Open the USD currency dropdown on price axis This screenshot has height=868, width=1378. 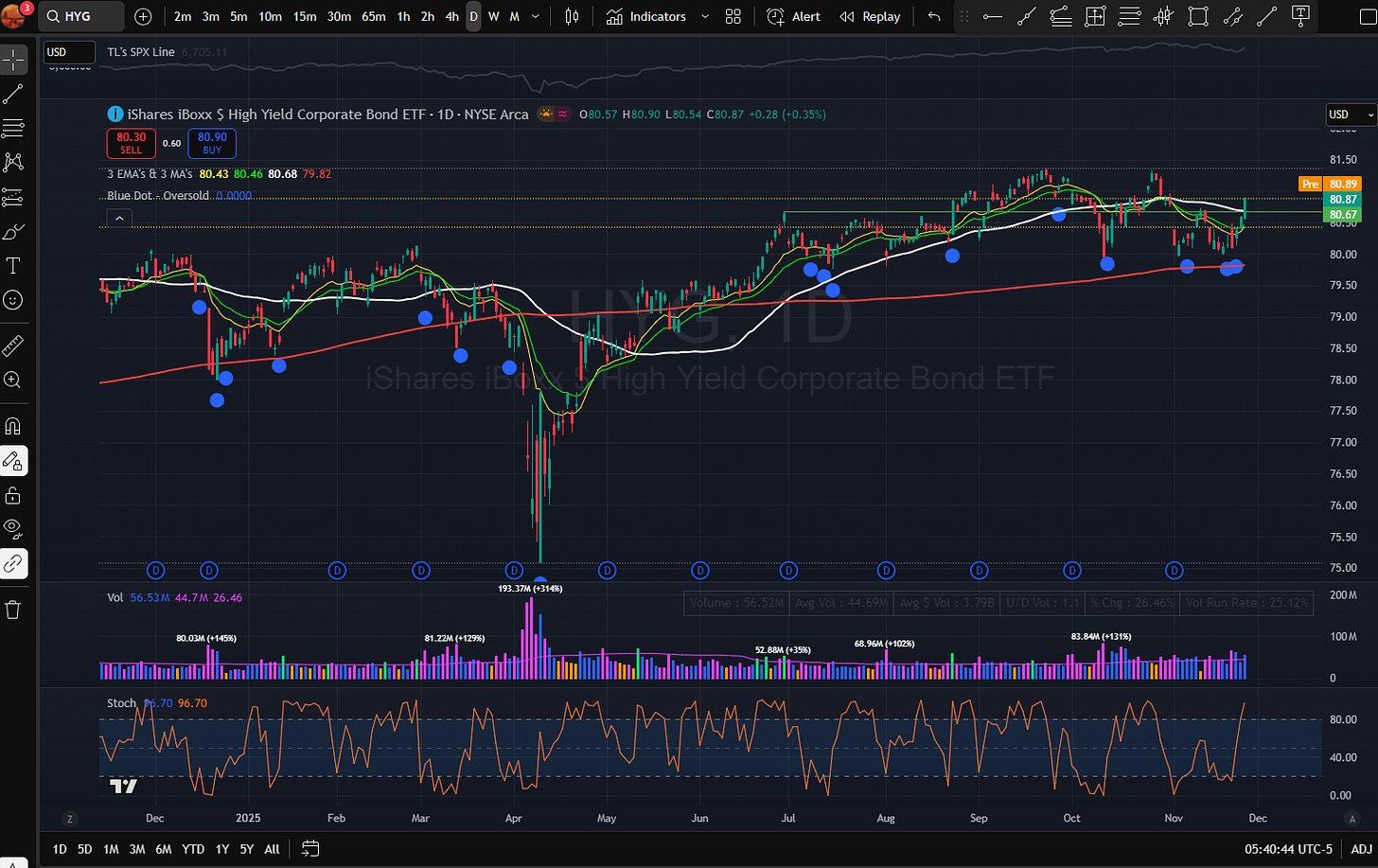click(x=1351, y=115)
